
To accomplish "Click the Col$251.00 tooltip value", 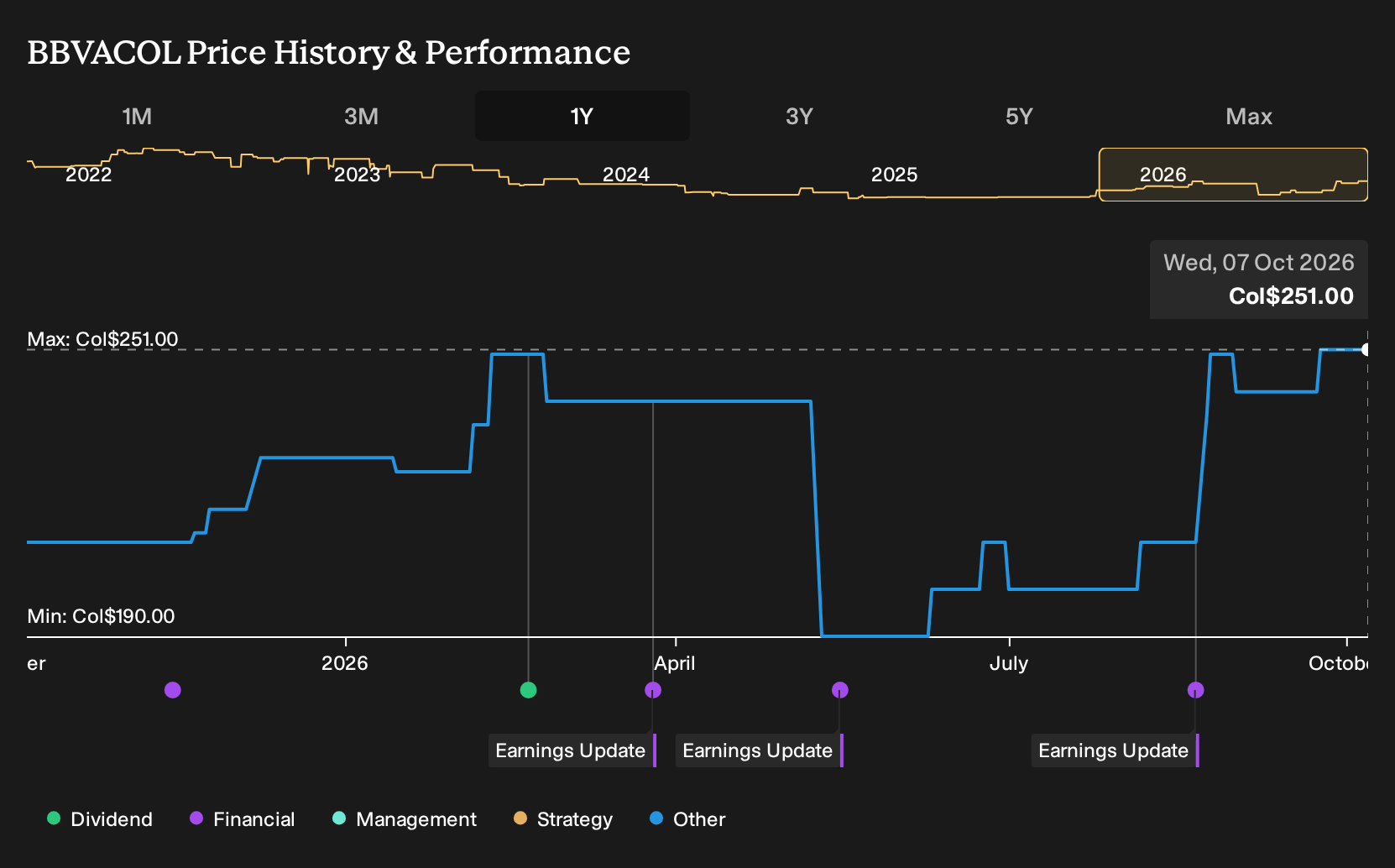I will pos(1291,296).
